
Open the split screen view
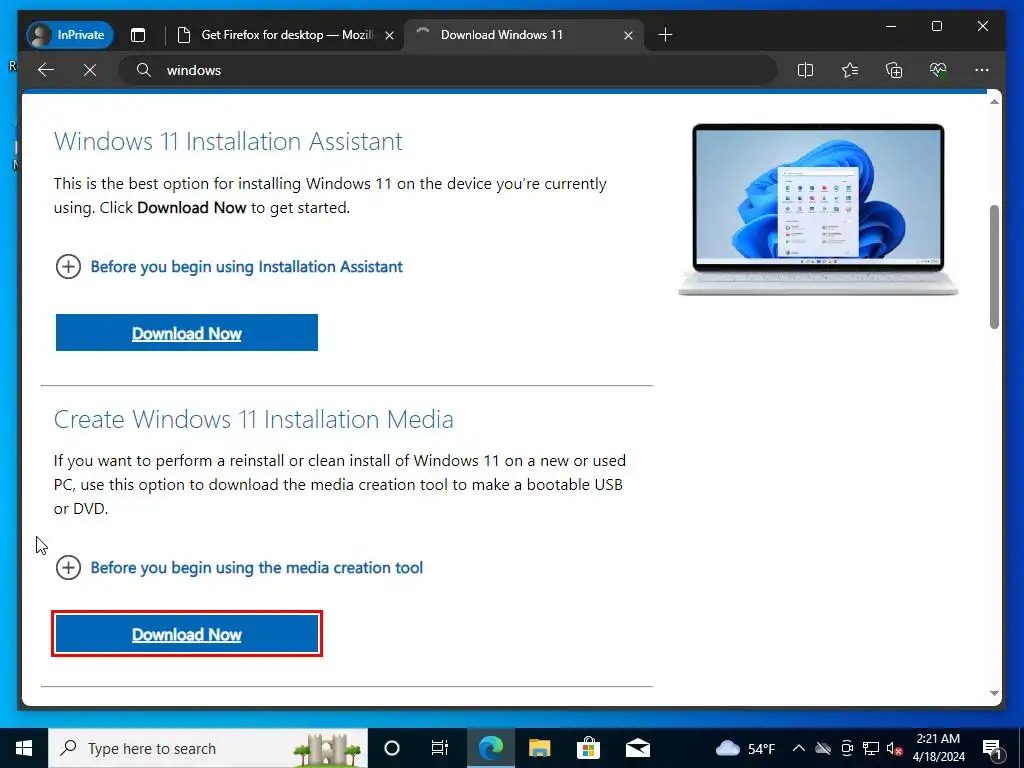pyautogui.click(x=805, y=70)
